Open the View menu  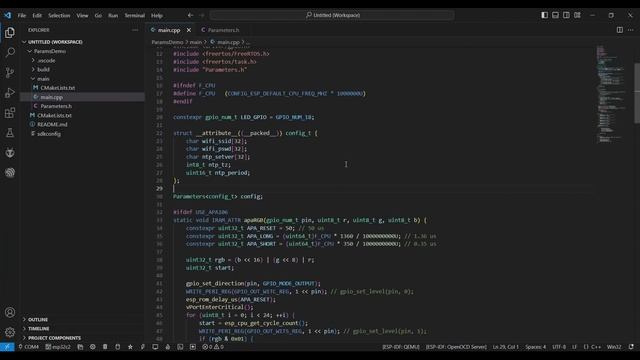tap(82, 15)
